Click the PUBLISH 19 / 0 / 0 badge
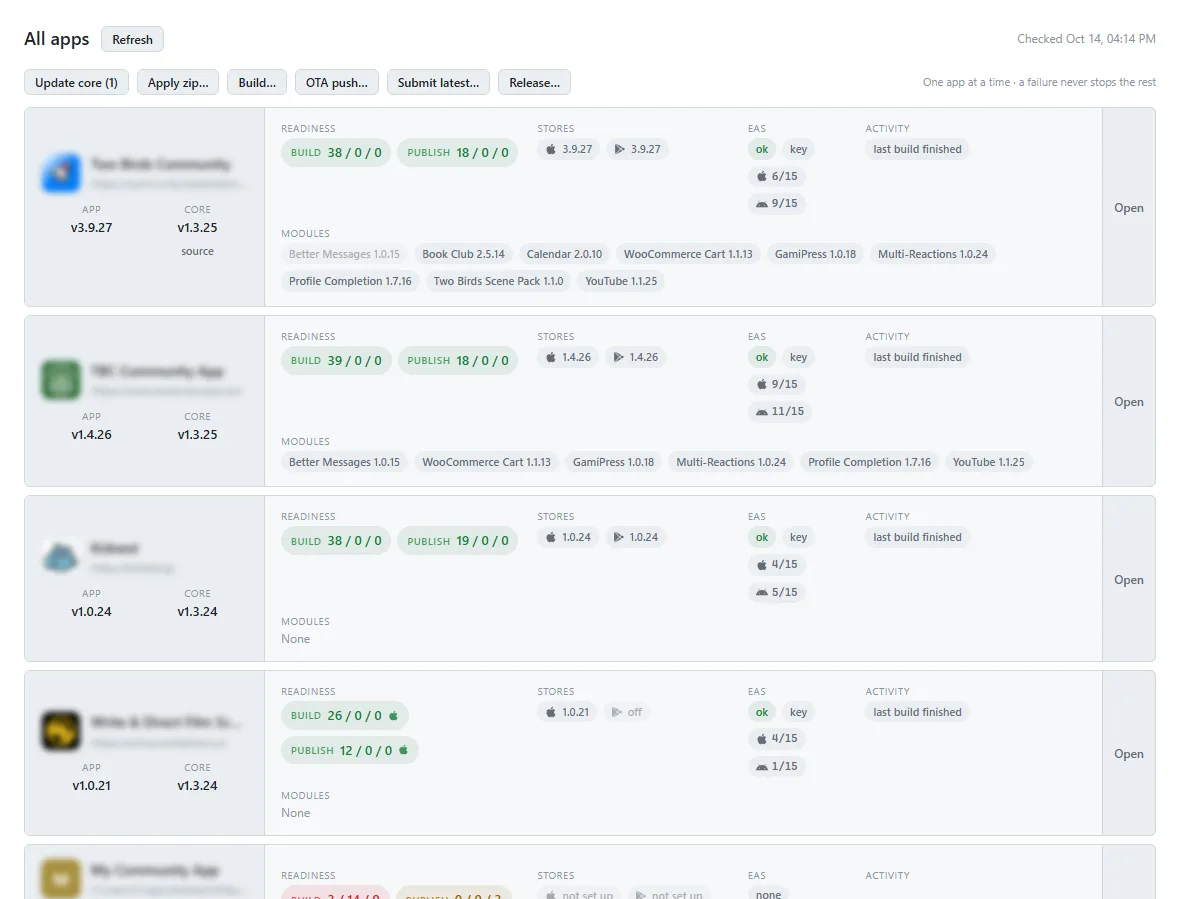Viewport: 1180px width, 899px height. 458,541
